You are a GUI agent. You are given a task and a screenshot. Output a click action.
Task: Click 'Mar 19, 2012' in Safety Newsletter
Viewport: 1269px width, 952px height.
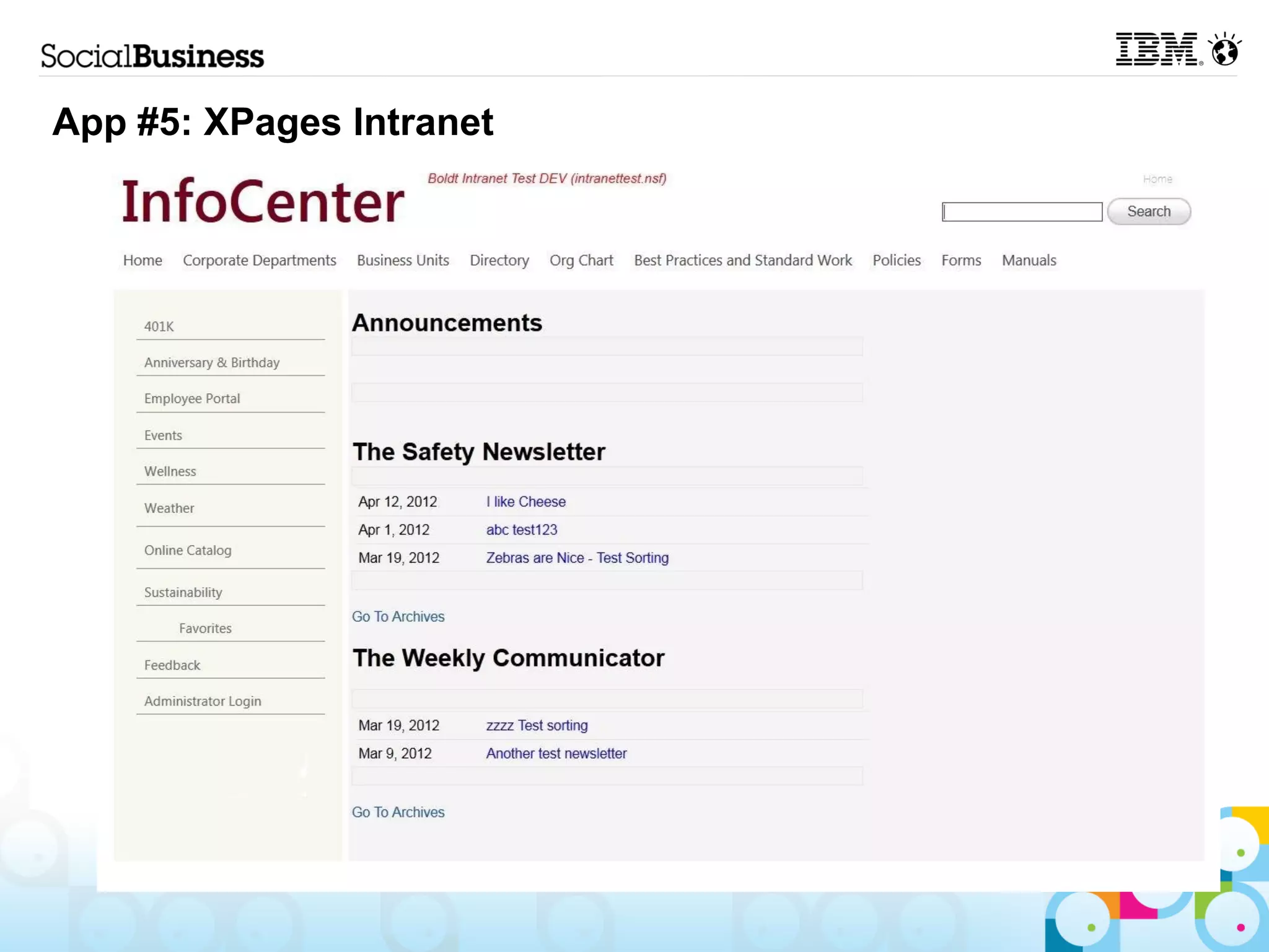click(399, 557)
